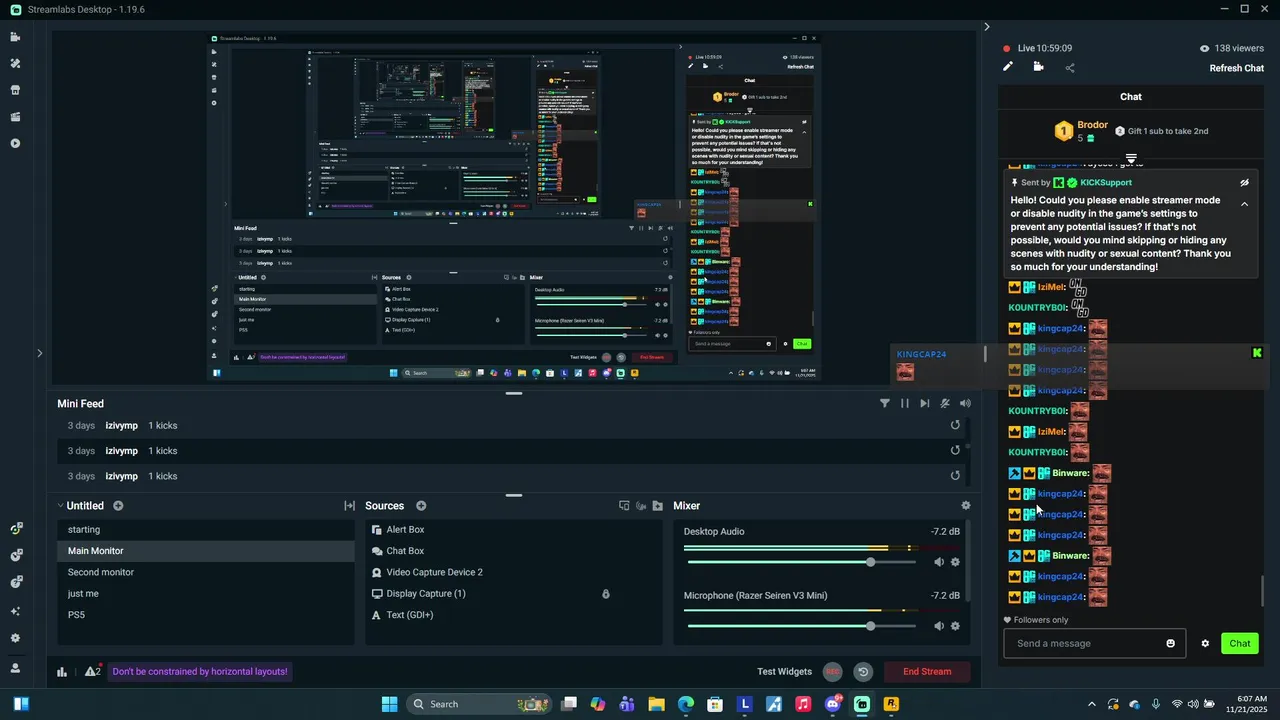Replay the first izivymp kicks alert
The image size is (1280, 720).
pyautogui.click(x=955, y=425)
